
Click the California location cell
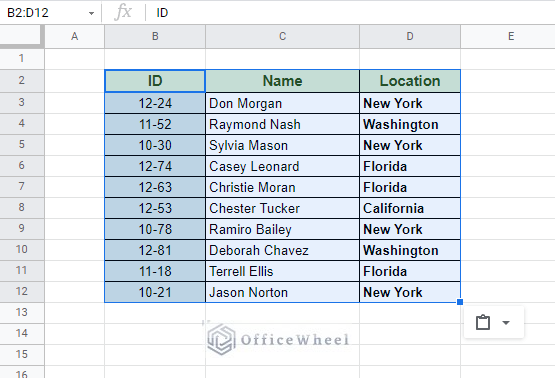pyautogui.click(x=410, y=208)
